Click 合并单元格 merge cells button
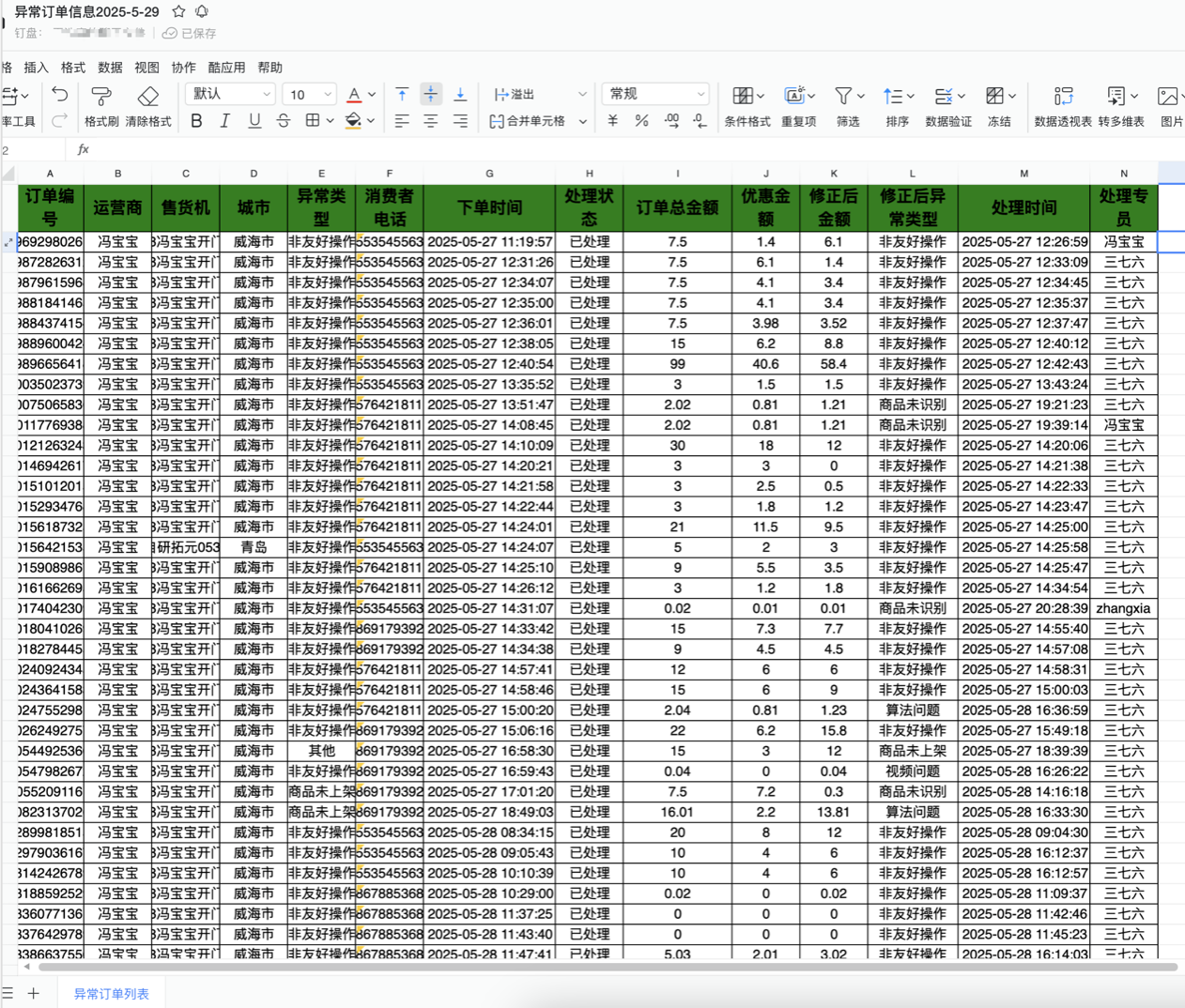The height and width of the screenshot is (1008, 1185). tap(527, 121)
